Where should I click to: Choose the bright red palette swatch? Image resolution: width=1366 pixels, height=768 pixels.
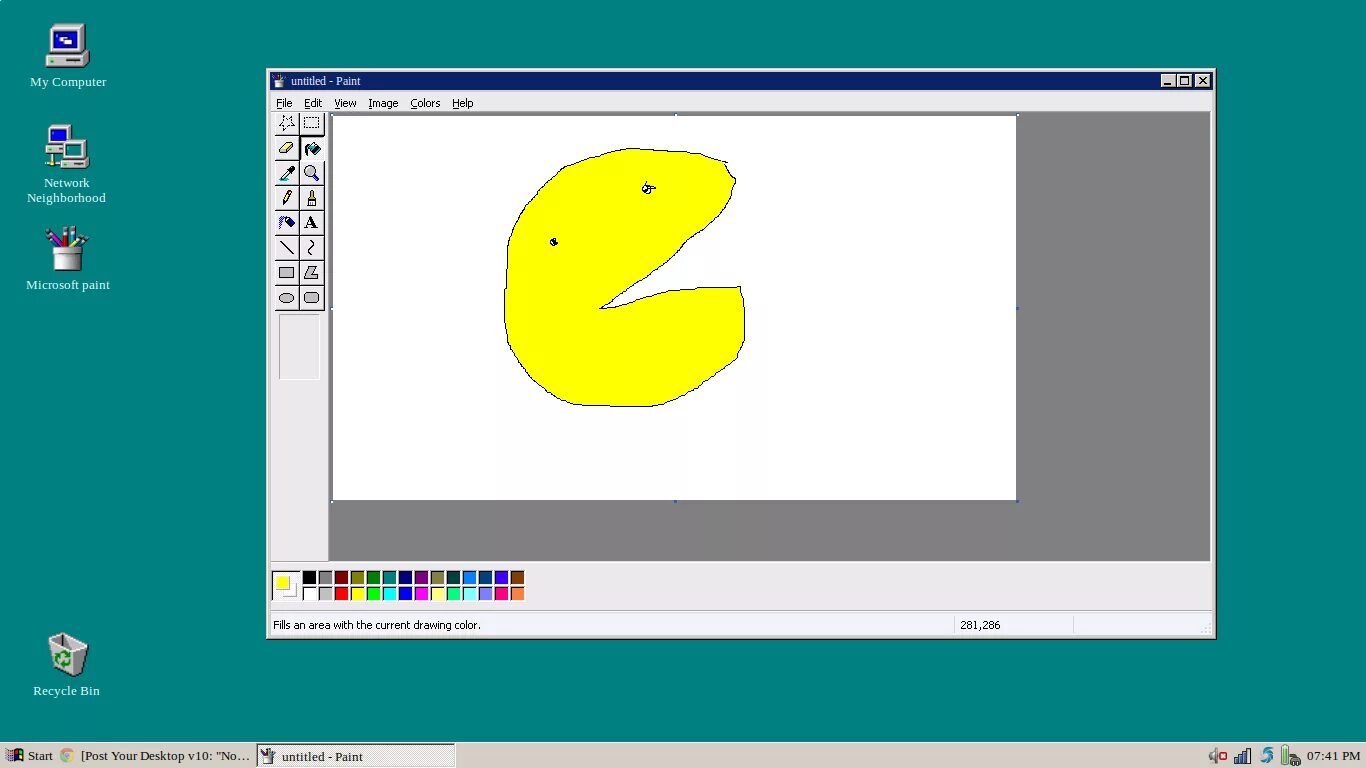[341, 594]
